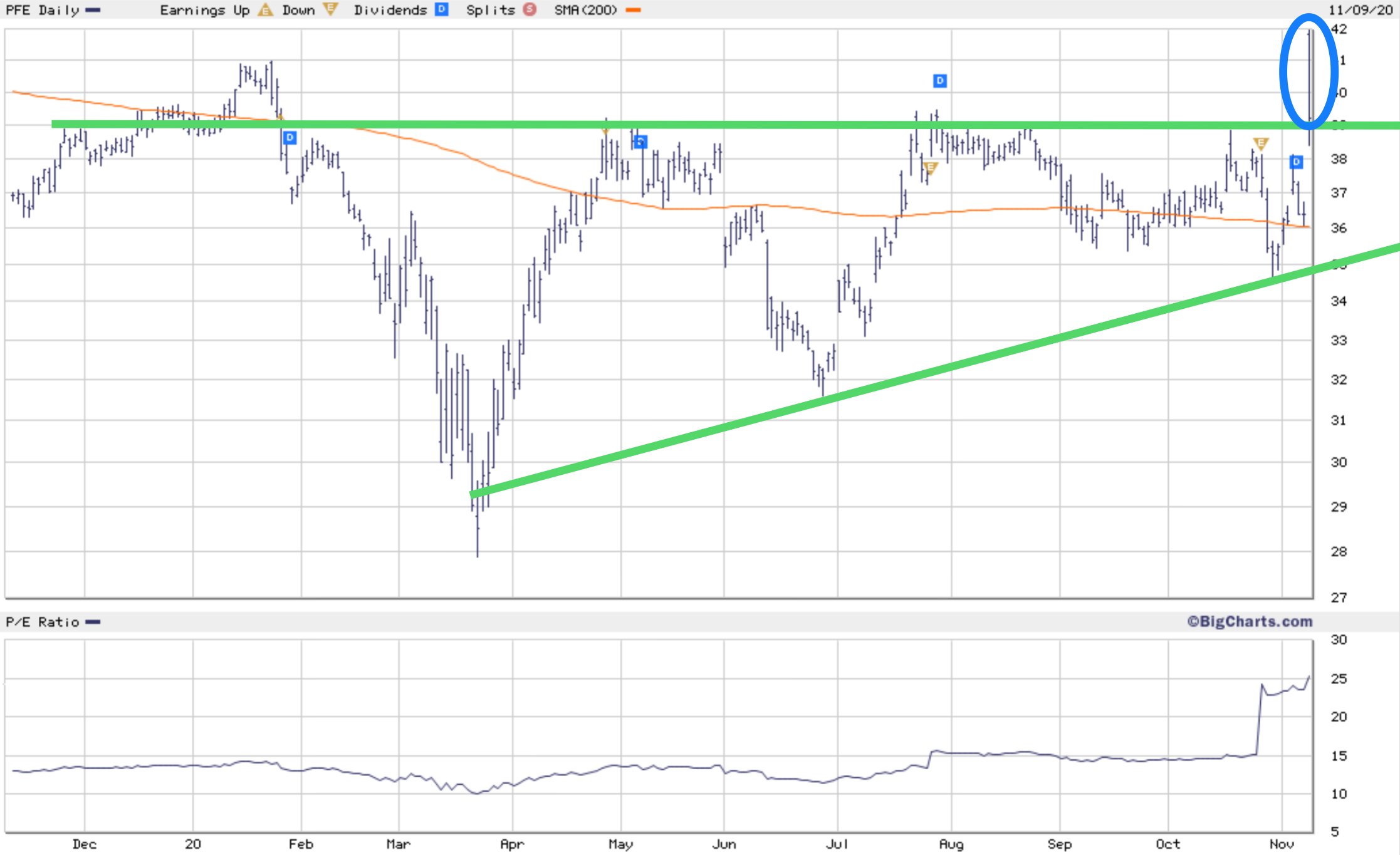Click the May dividend D marker
The image size is (1400, 855).
click(639, 142)
